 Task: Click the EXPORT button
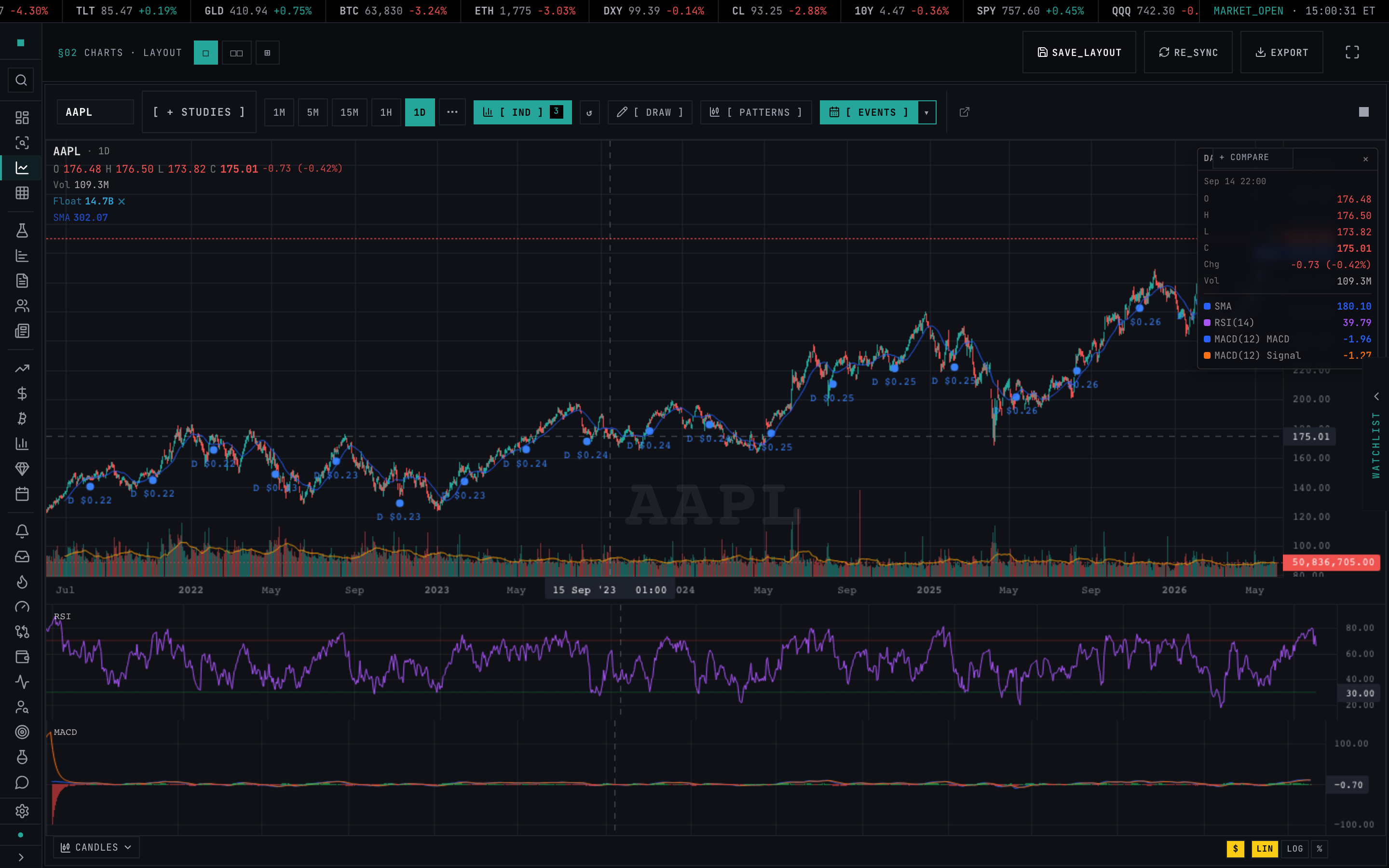pyautogui.click(x=1281, y=52)
